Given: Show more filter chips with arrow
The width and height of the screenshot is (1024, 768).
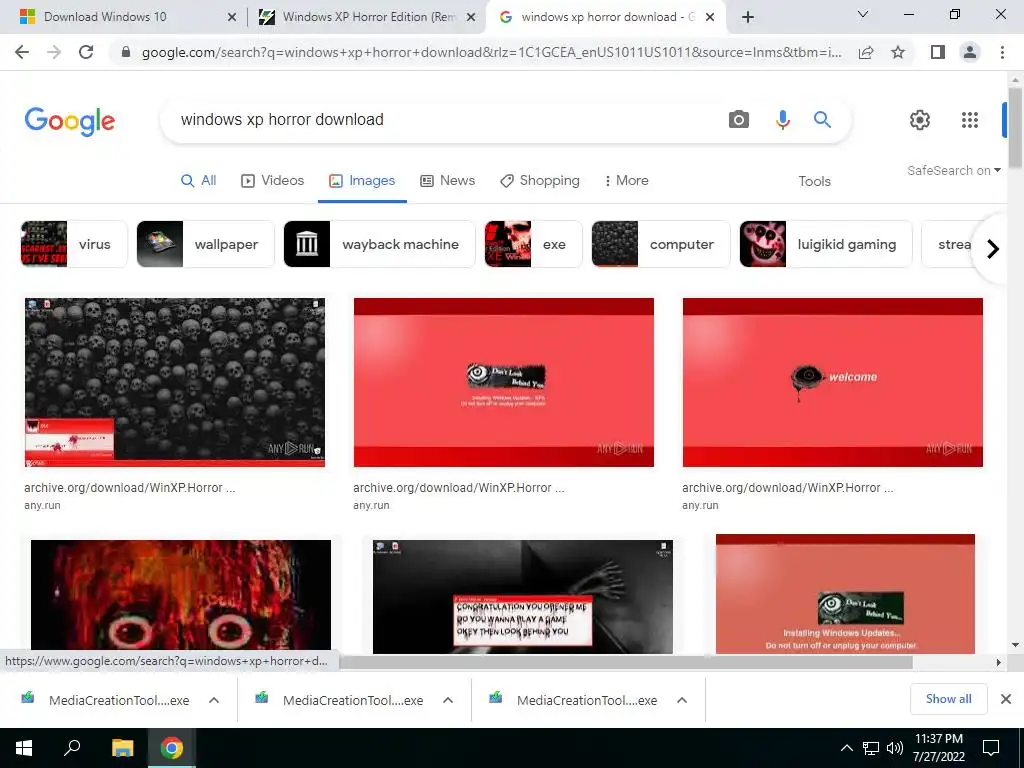Looking at the screenshot, I should [x=992, y=249].
